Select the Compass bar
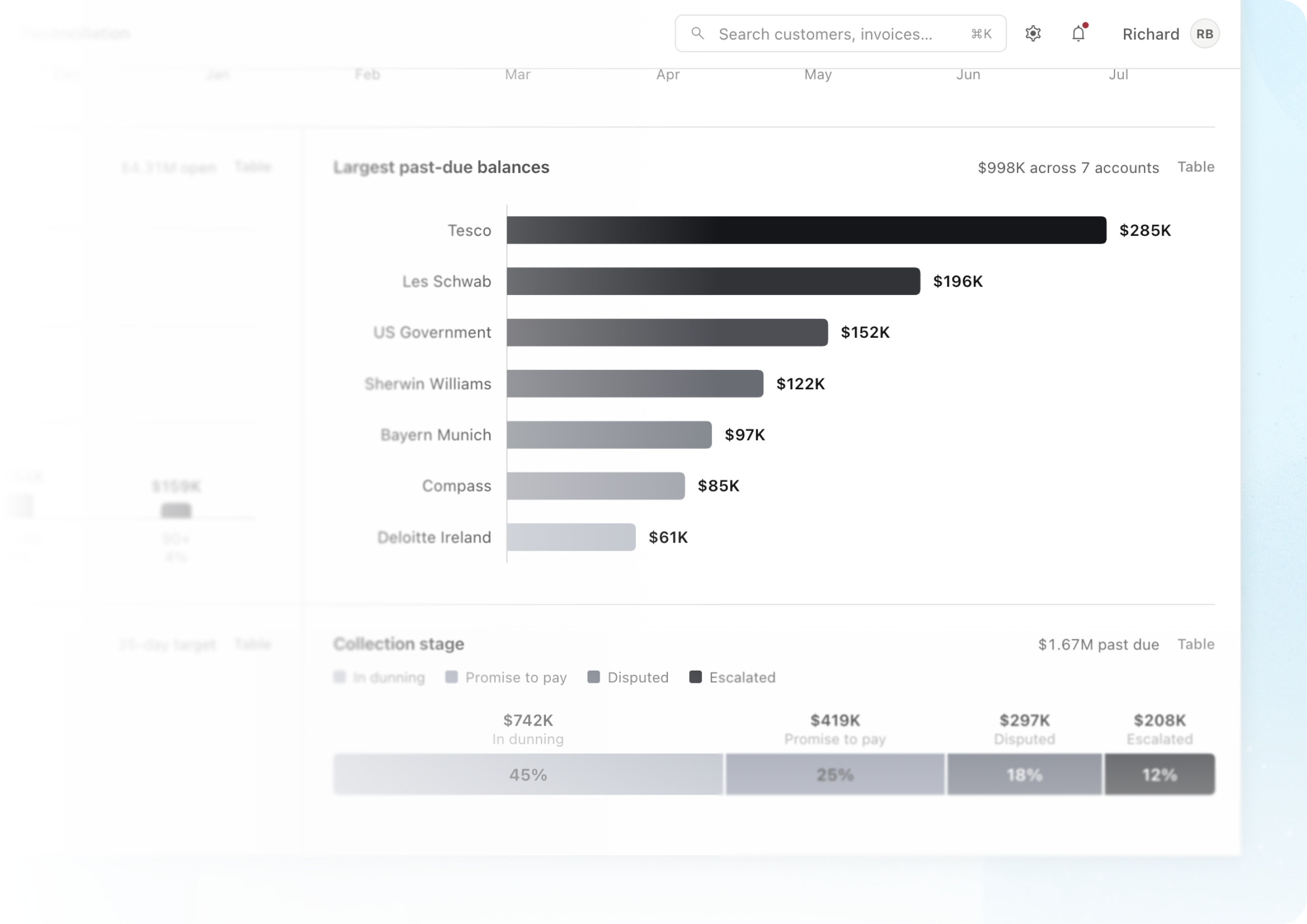 pos(595,486)
